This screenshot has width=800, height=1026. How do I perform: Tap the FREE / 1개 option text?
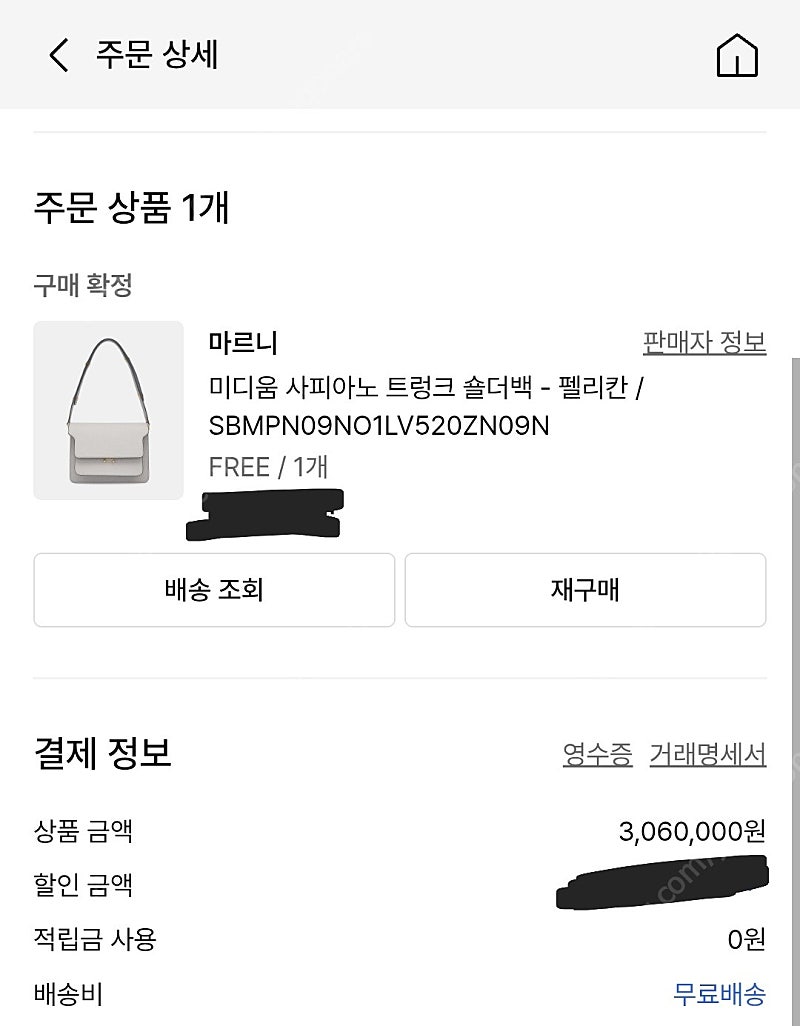coord(268,467)
